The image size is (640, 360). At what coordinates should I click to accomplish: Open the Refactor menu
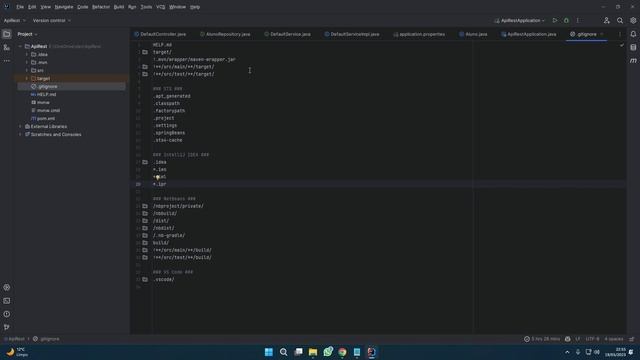(101, 7)
